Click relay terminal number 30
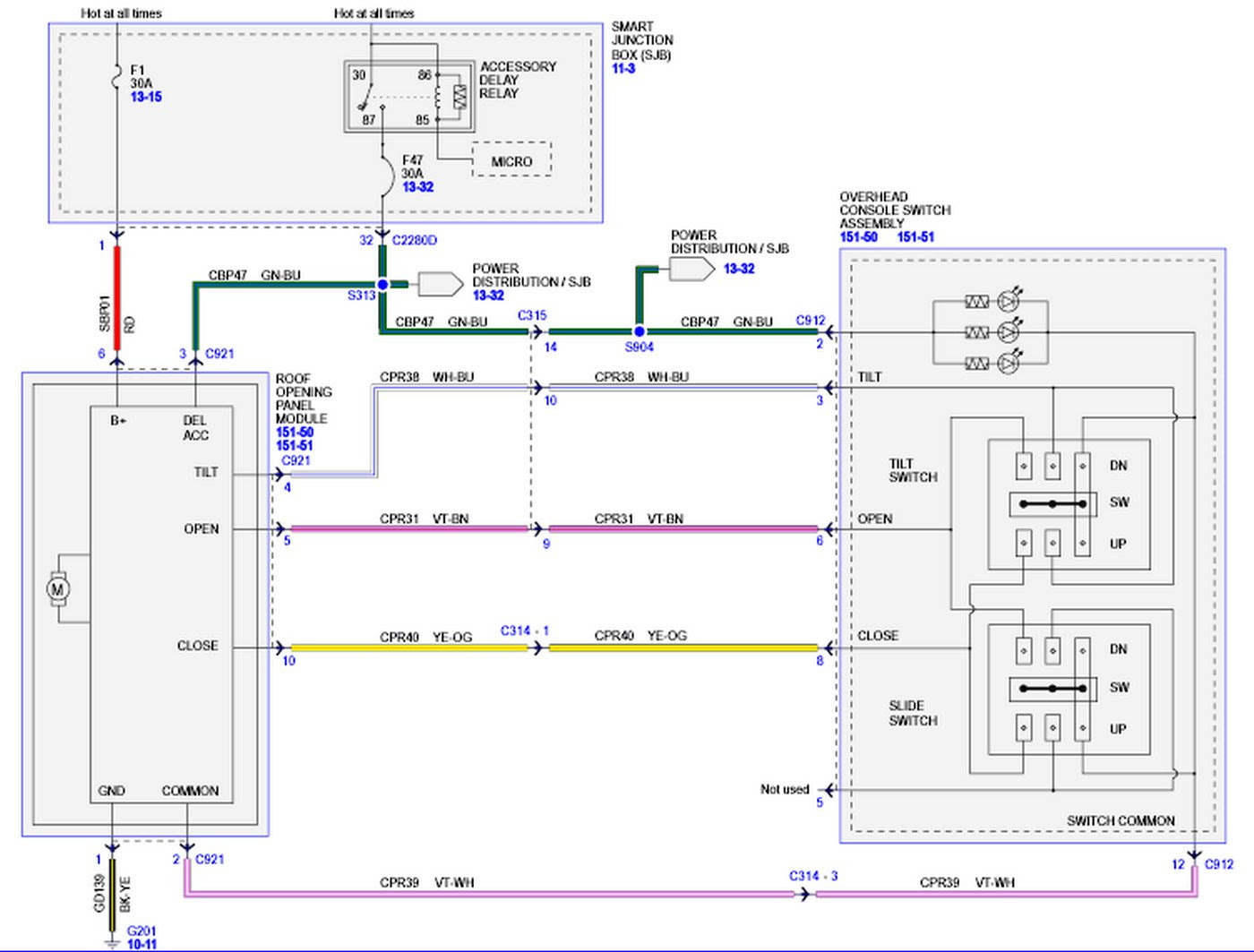The image size is (1254, 952). point(358,75)
